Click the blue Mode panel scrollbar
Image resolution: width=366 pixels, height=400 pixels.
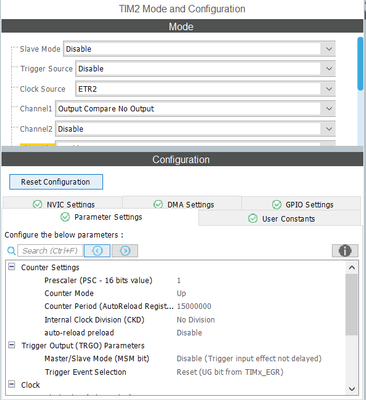point(360,63)
